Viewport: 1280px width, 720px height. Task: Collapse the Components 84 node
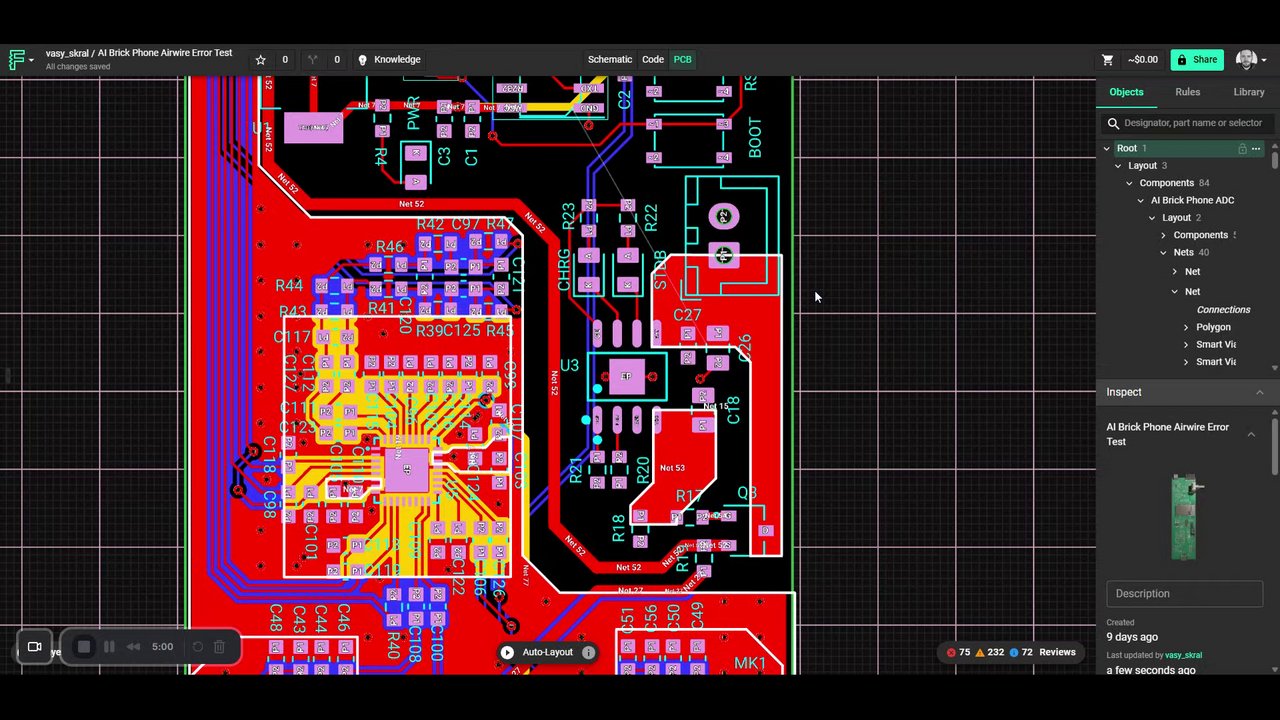1130,183
